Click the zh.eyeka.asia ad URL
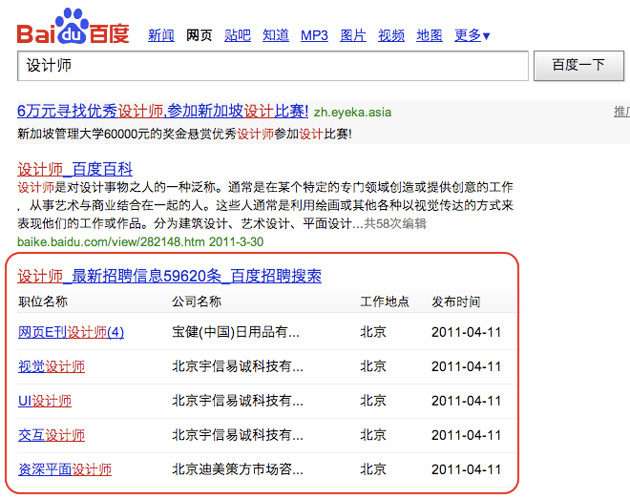Screen dimensions: 630x499 pyautogui.click(x=352, y=112)
